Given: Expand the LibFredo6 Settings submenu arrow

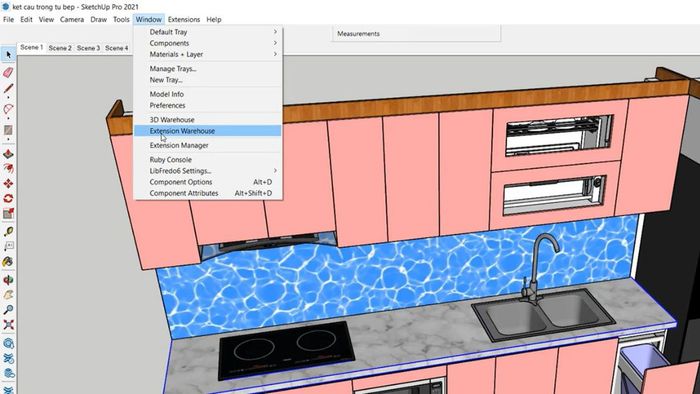Looking at the screenshot, I should pyautogui.click(x=275, y=170).
